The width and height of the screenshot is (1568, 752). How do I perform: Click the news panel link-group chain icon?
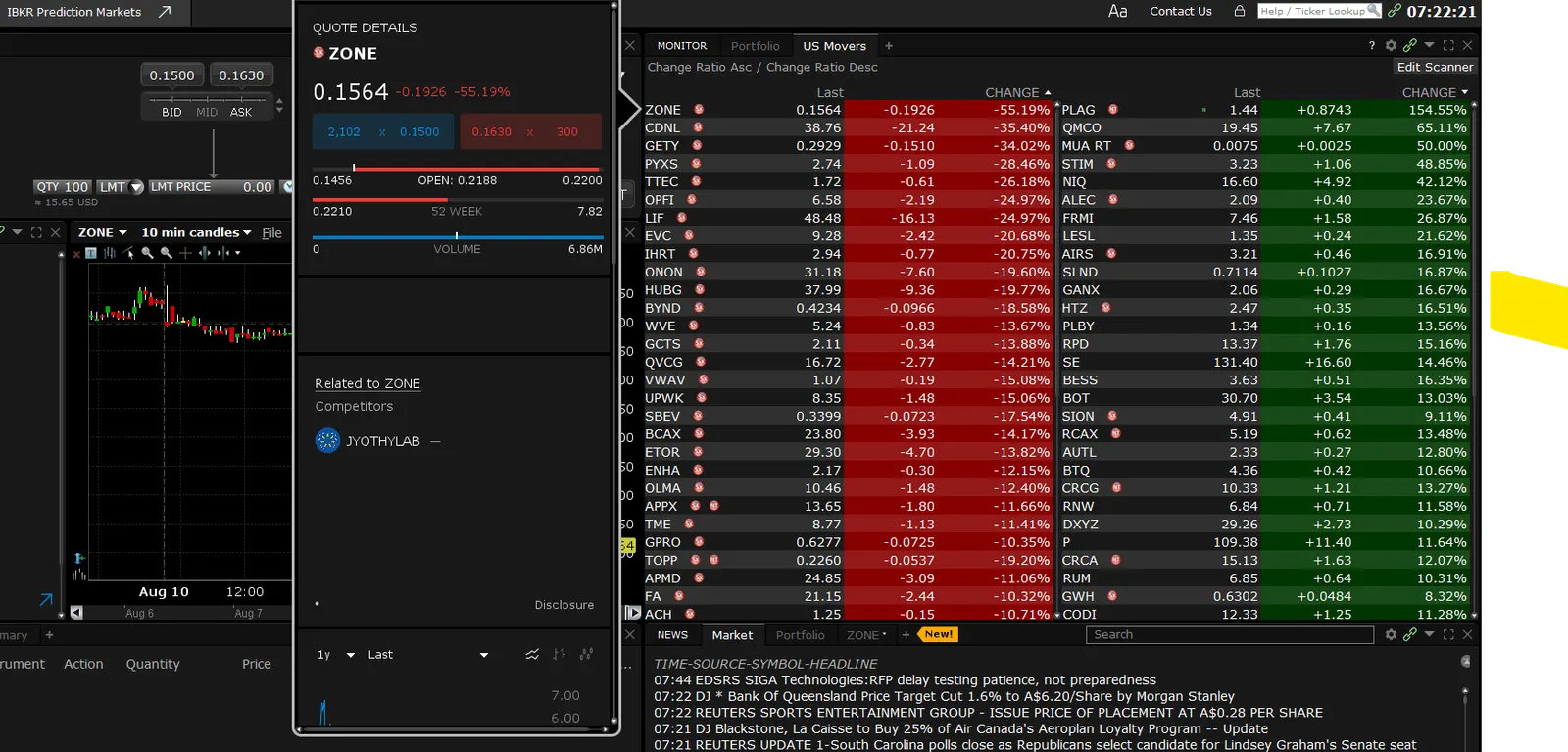(x=1410, y=634)
